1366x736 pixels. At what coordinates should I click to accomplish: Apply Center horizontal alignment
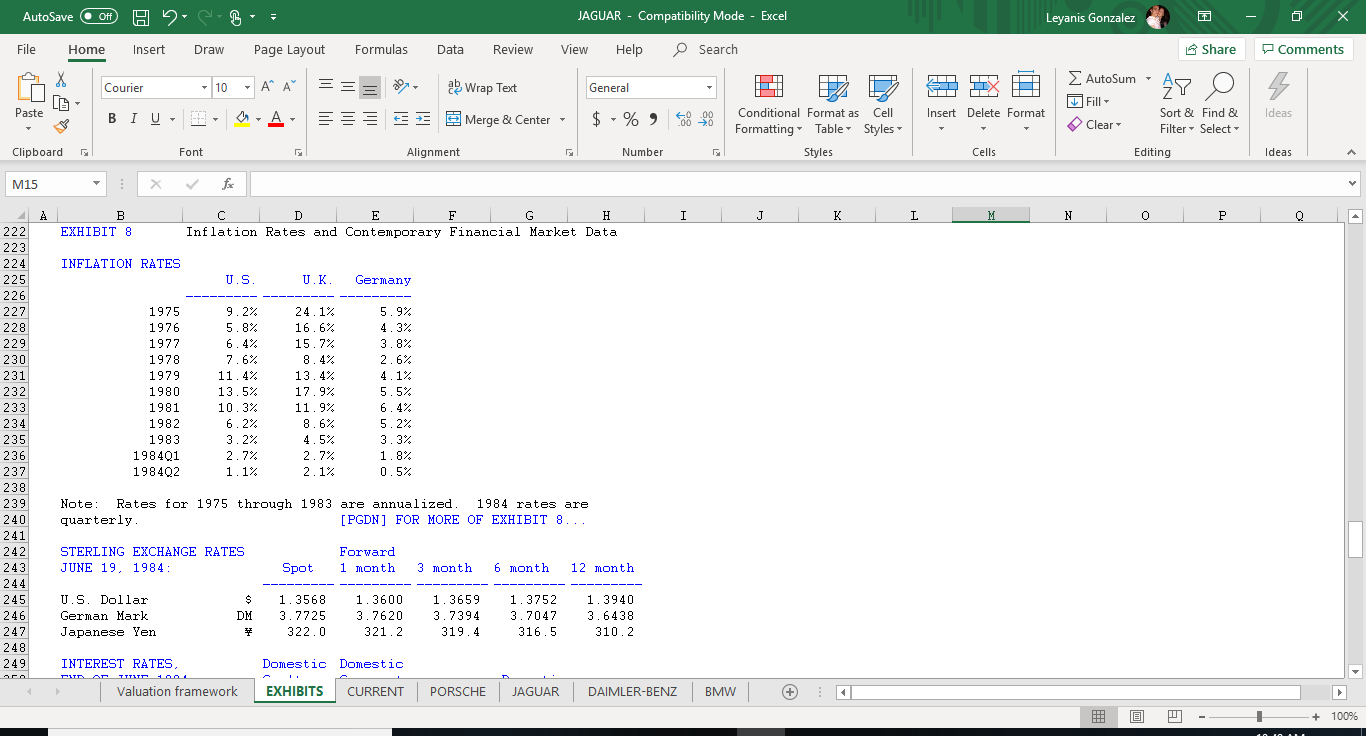348,119
